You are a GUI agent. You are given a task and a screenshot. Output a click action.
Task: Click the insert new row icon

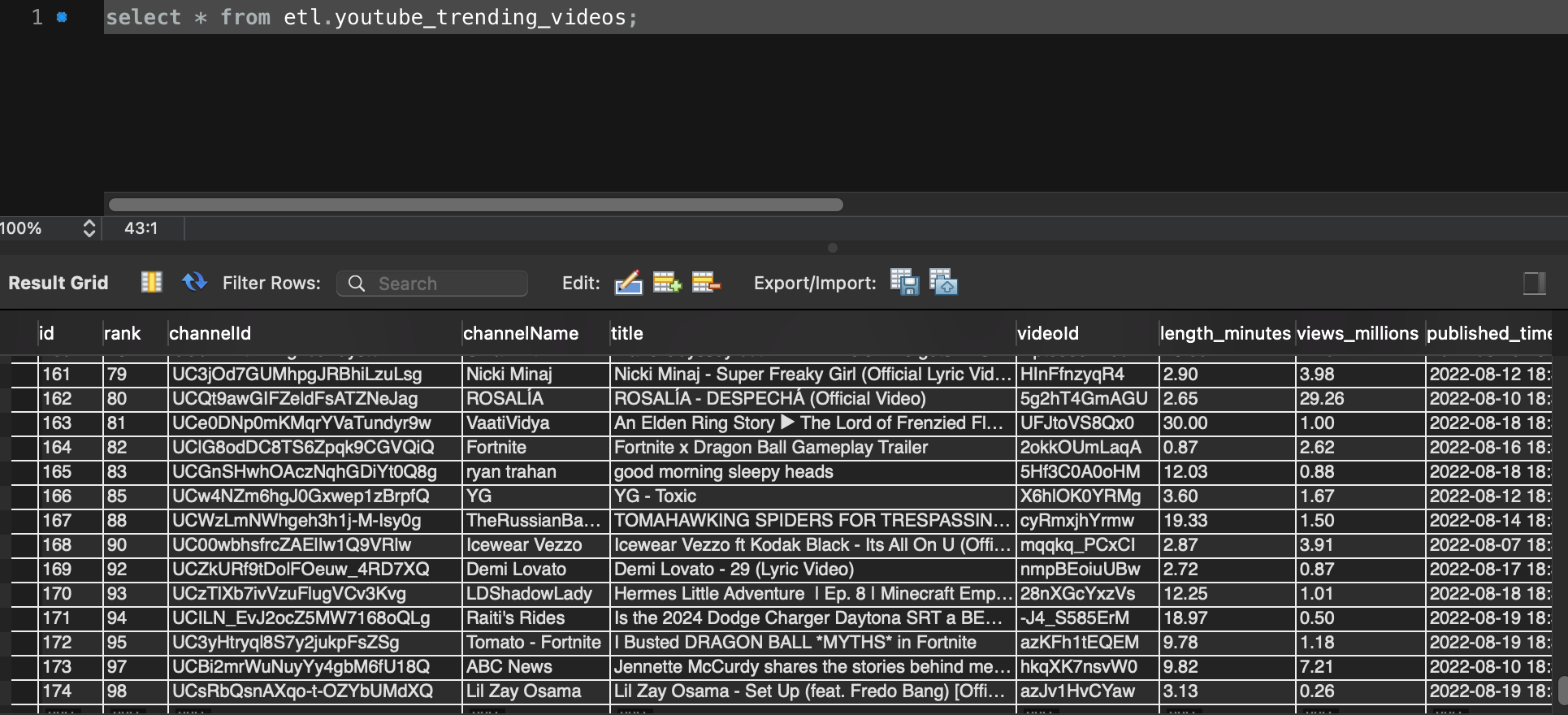[x=667, y=283]
